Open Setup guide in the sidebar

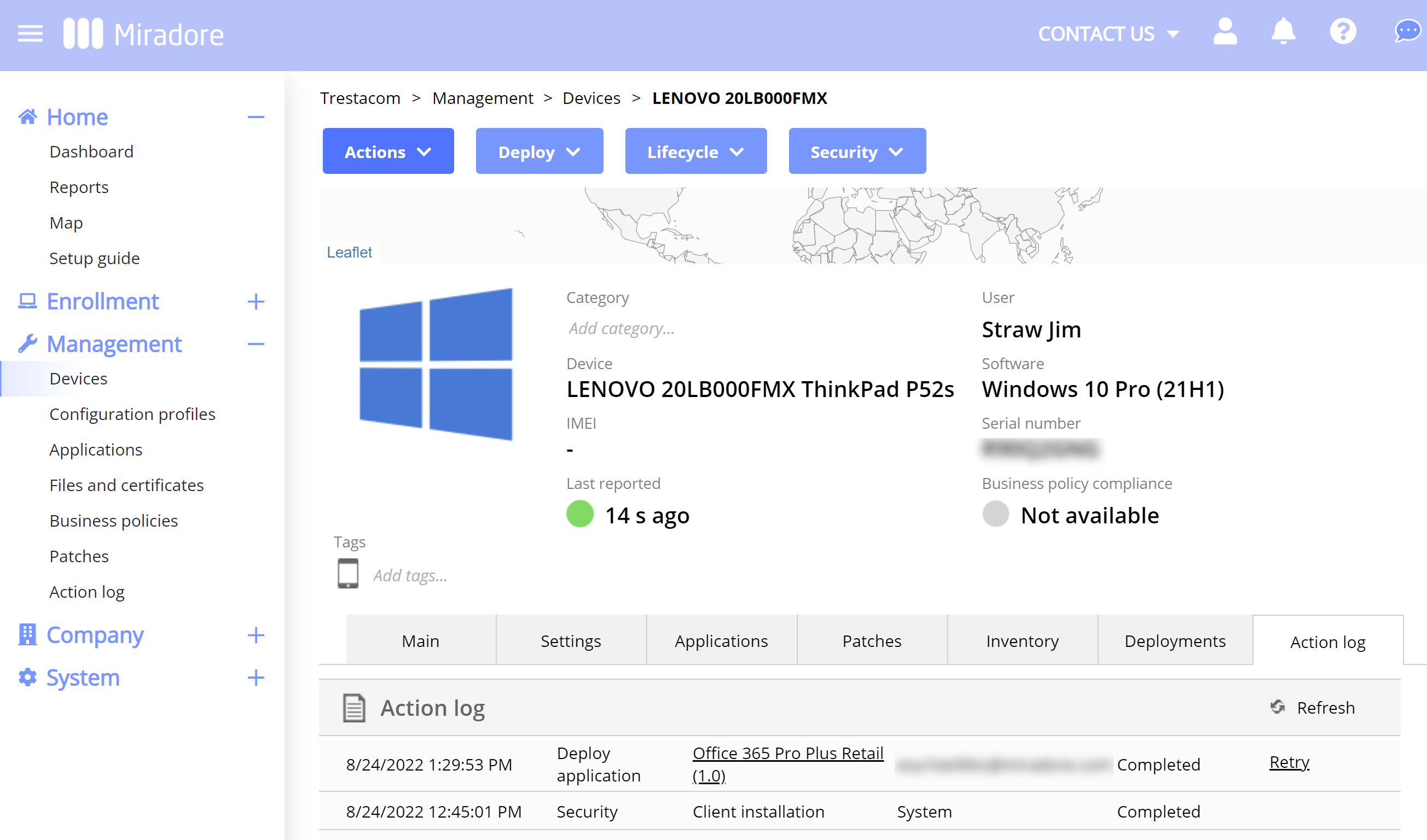[94, 258]
